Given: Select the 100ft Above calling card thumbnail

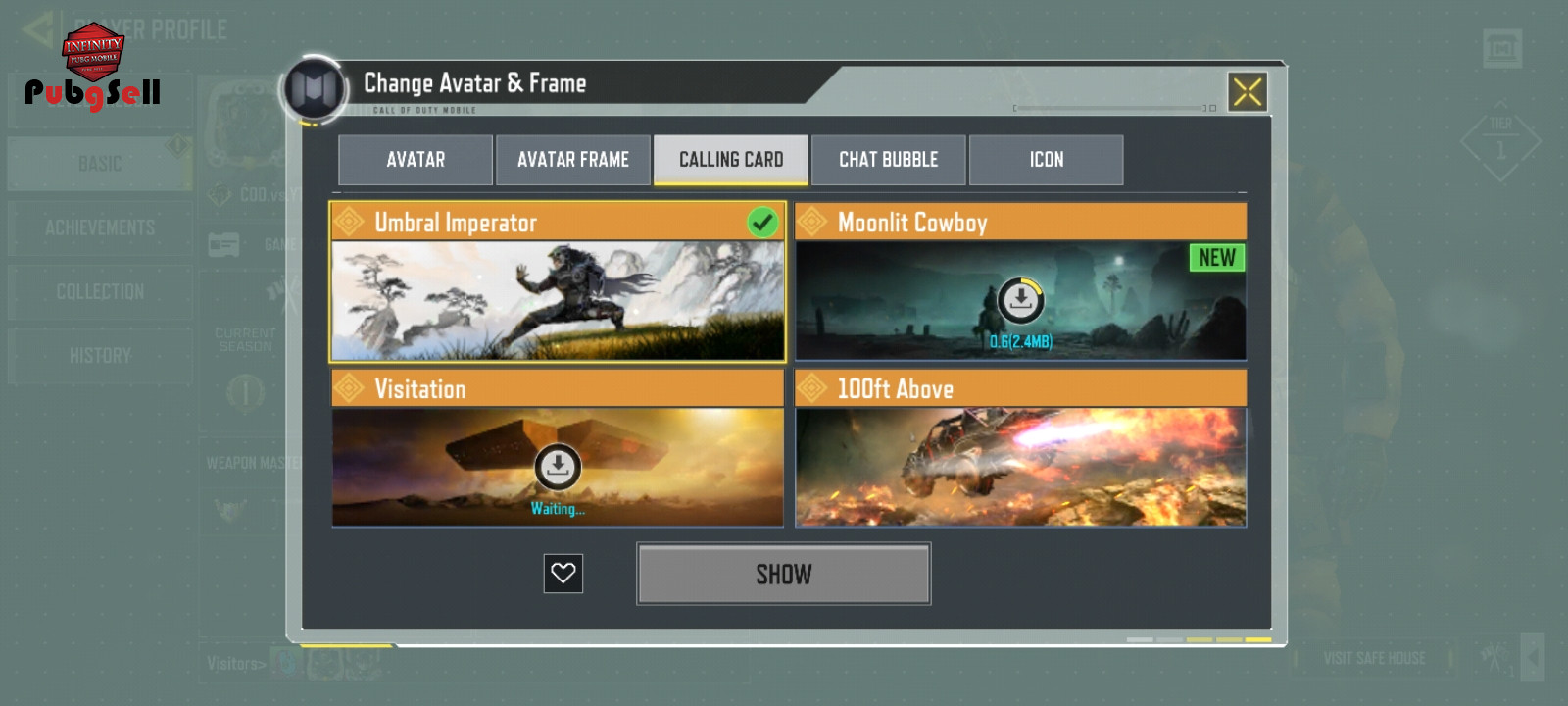Looking at the screenshot, I should point(1021,467).
